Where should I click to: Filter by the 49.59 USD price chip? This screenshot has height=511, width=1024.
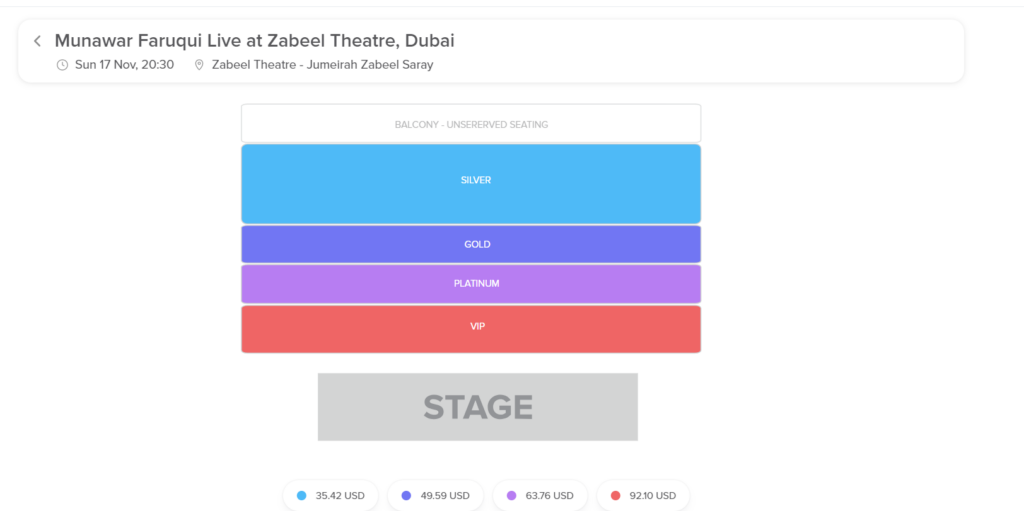436,495
